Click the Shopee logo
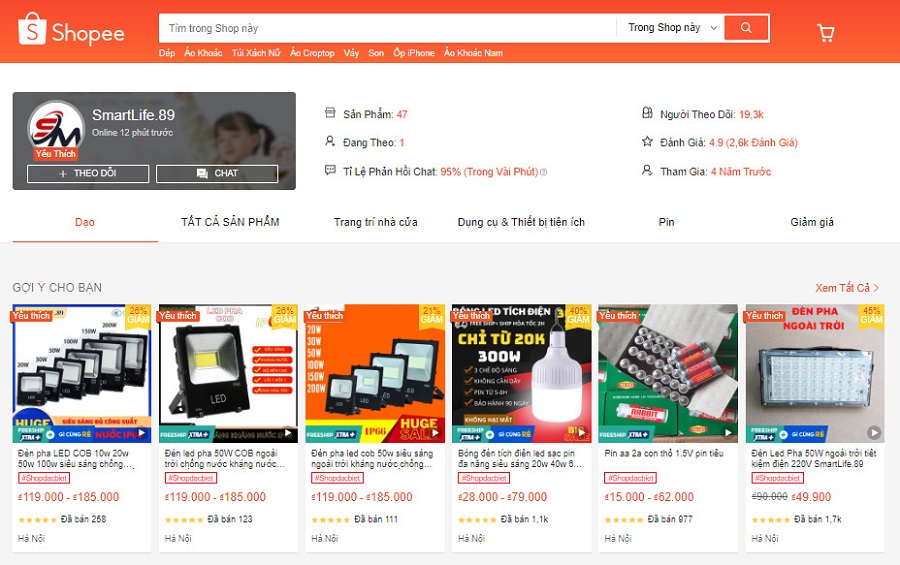 (x=71, y=30)
